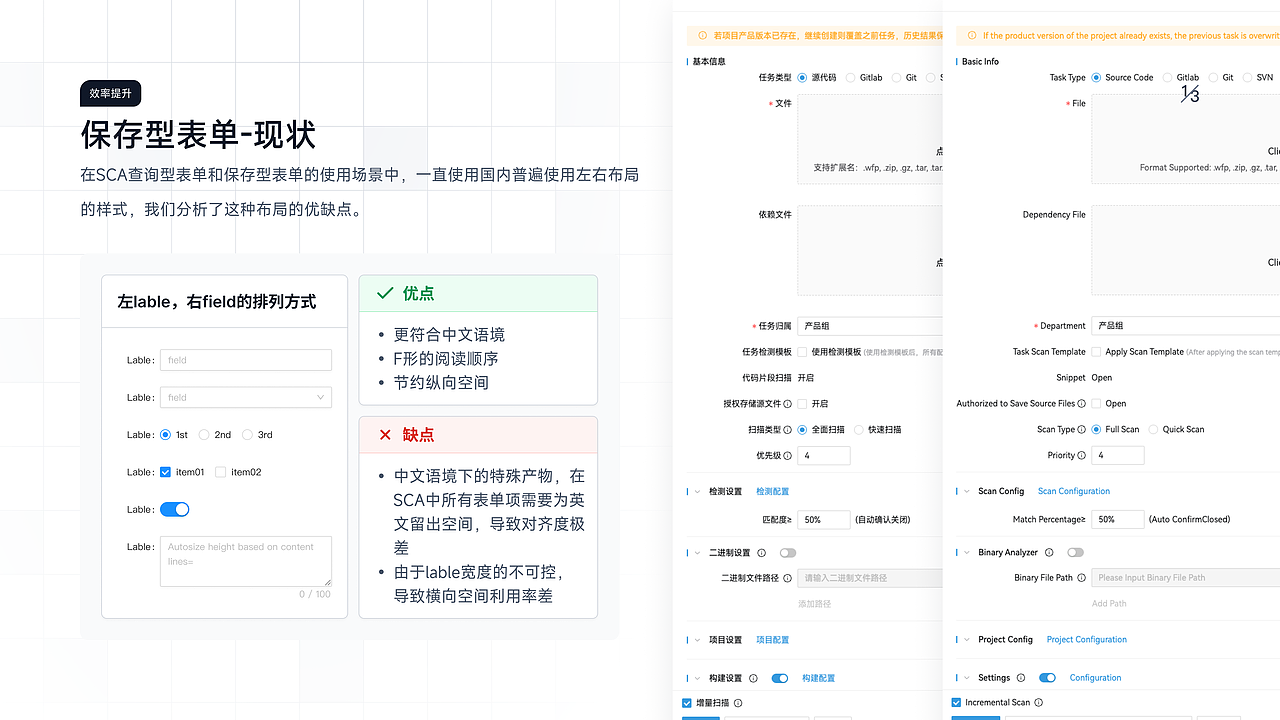Click info icon beside Priority label
This screenshot has height=720, width=1280.
coord(1082,456)
